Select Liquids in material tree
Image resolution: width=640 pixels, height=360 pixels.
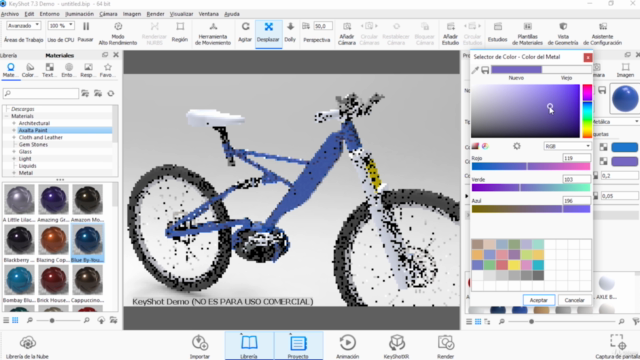coord(27,166)
